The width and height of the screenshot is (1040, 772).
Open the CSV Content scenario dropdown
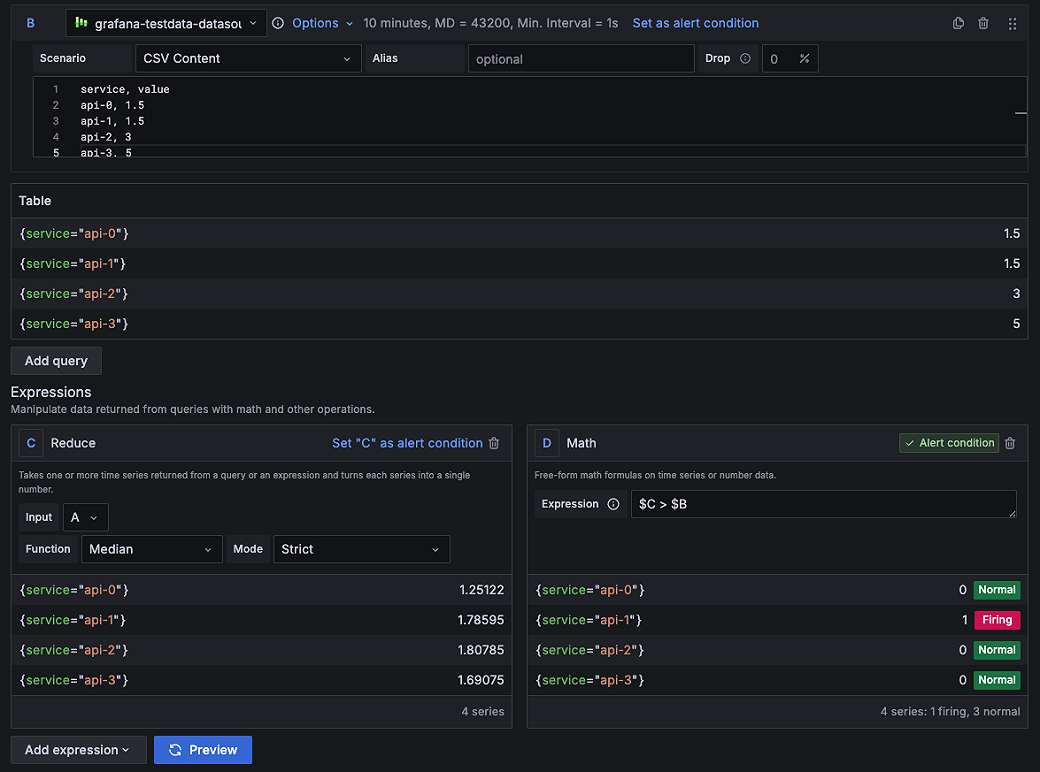point(247,58)
